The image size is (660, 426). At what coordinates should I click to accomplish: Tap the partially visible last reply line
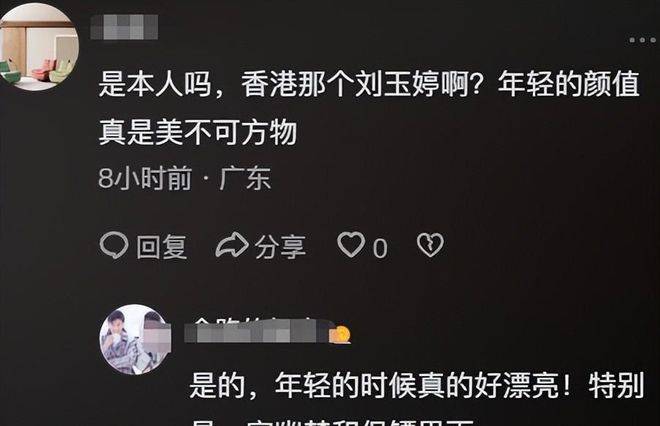pyautogui.click(x=335, y=421)
